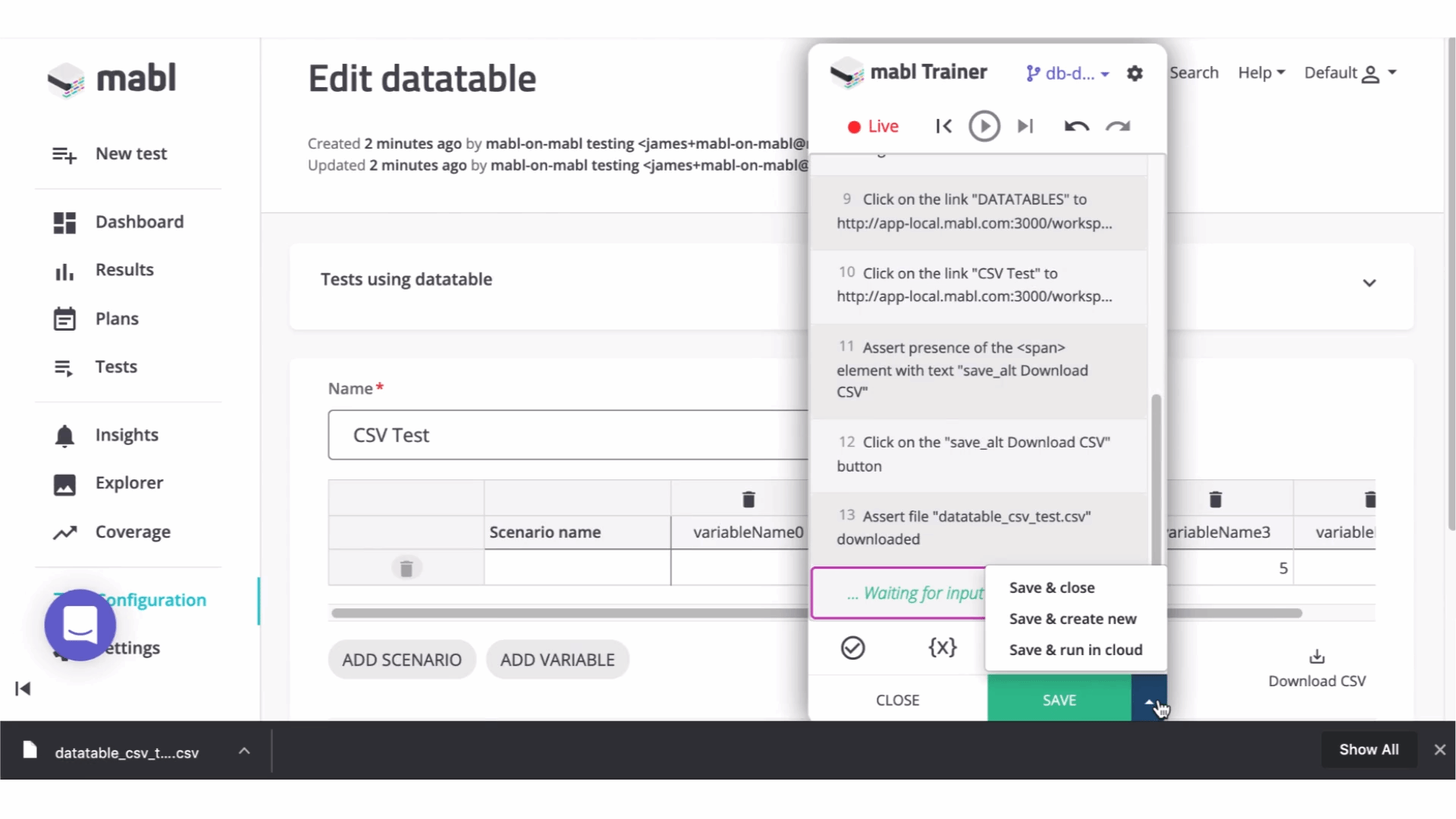The width and height of the screenshot is (1456, 819).
Task: Choose Save & run in cloud
Action: [1075, 650]
